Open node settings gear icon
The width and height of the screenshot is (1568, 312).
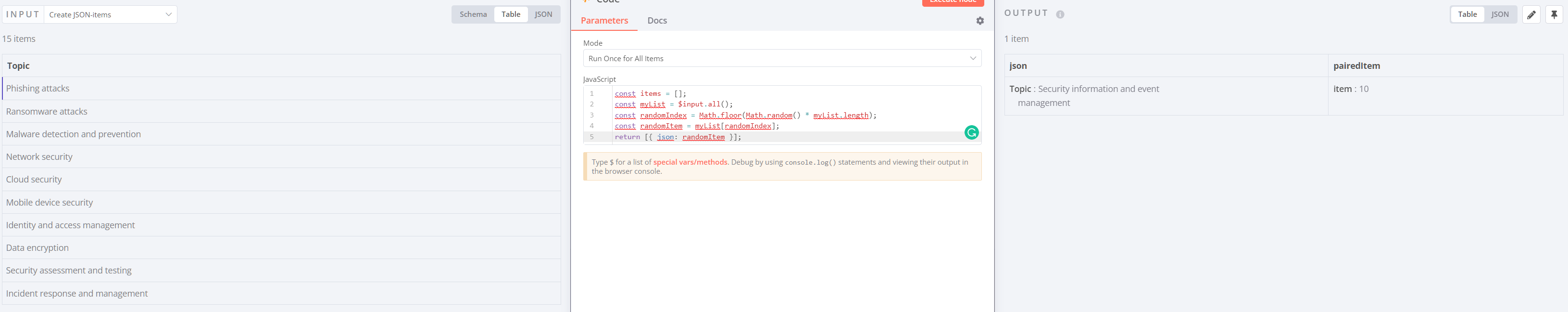click(979, 21)
